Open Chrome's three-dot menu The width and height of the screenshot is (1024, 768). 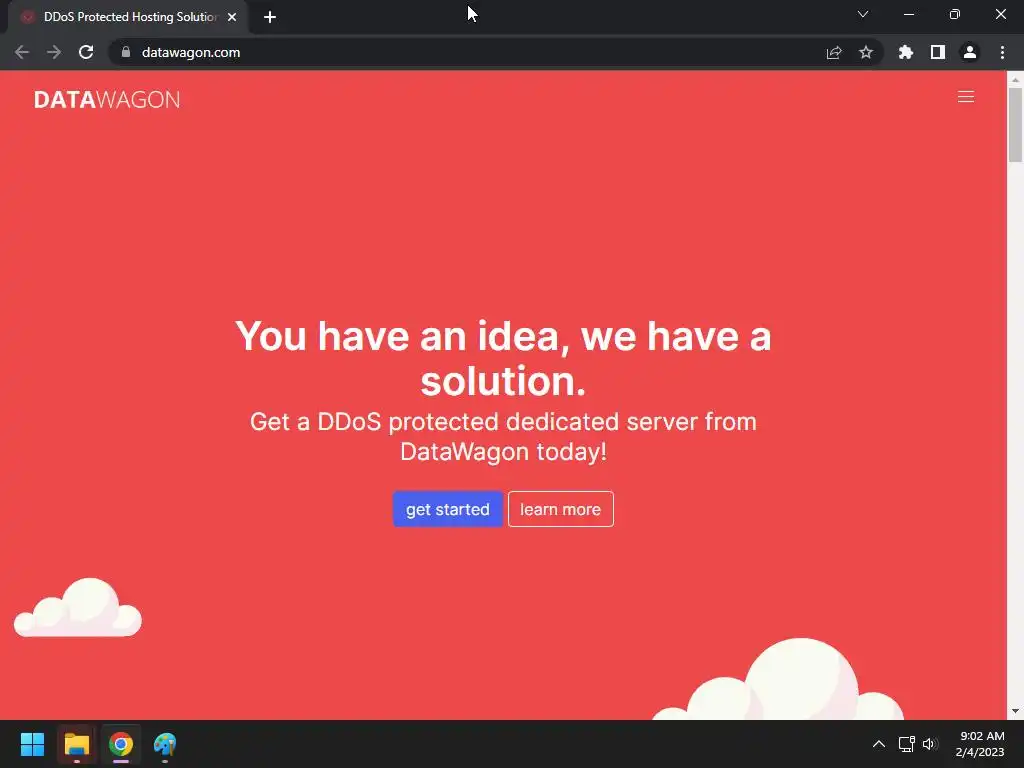[x=1002, y=52]
